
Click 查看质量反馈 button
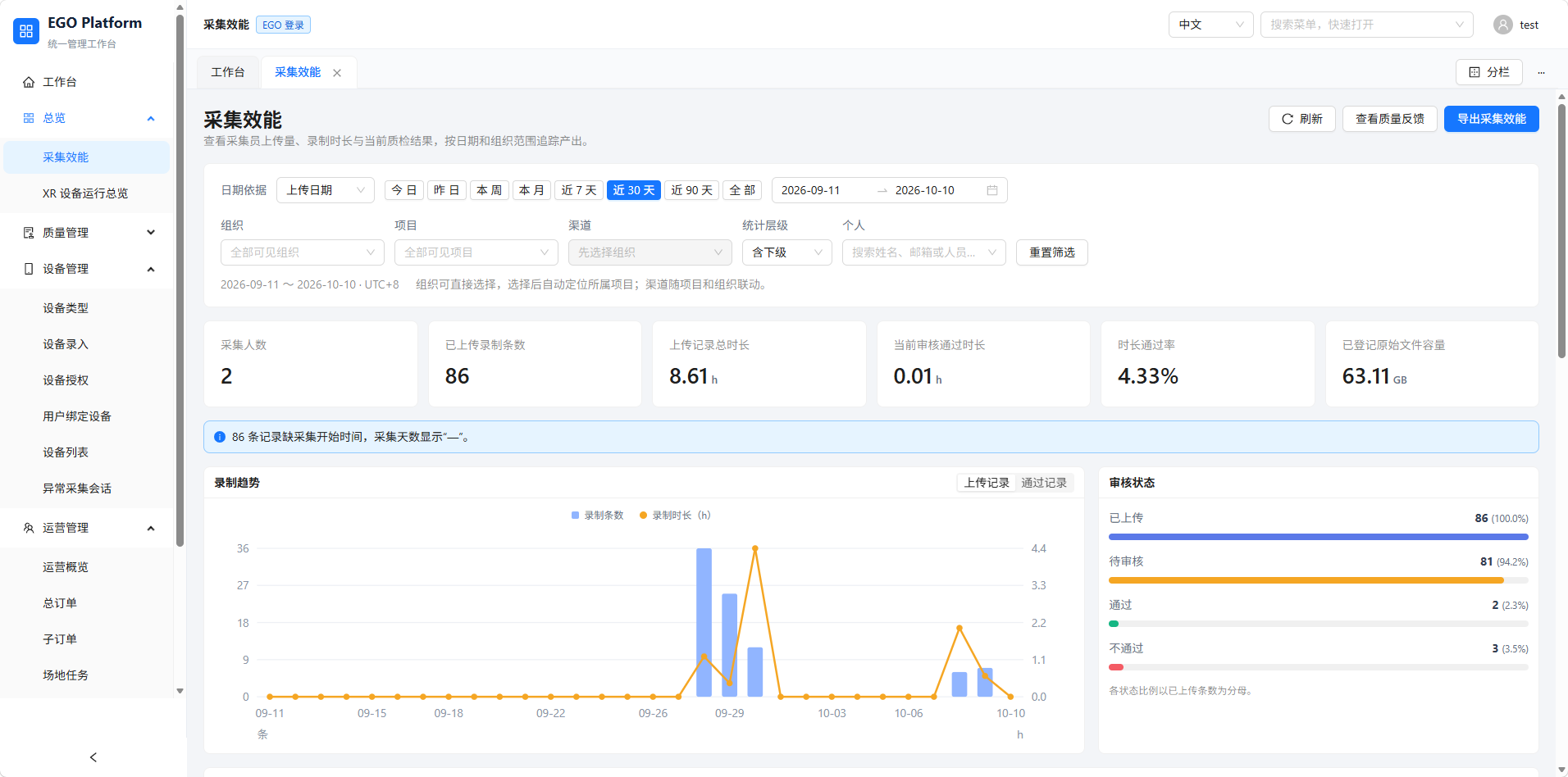pos(1390,119)
